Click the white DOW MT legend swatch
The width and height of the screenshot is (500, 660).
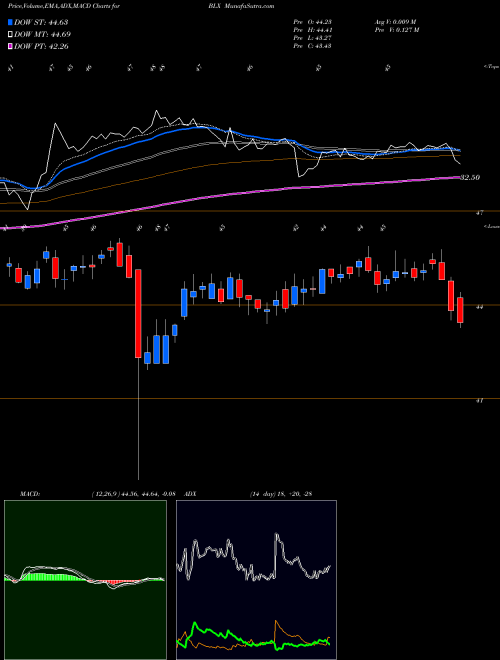pos(10,35)
